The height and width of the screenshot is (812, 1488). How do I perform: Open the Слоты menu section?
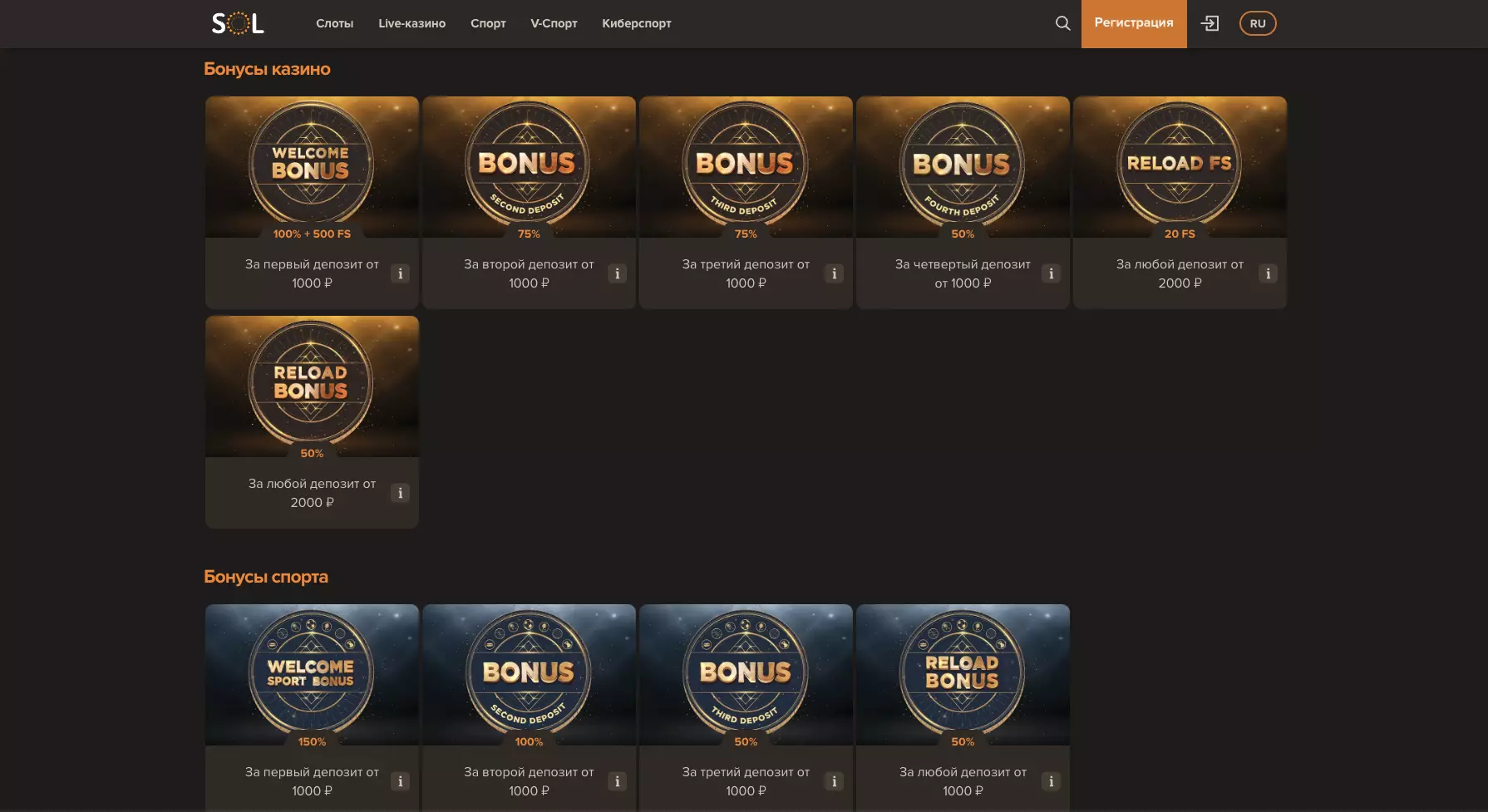(335, 23)
